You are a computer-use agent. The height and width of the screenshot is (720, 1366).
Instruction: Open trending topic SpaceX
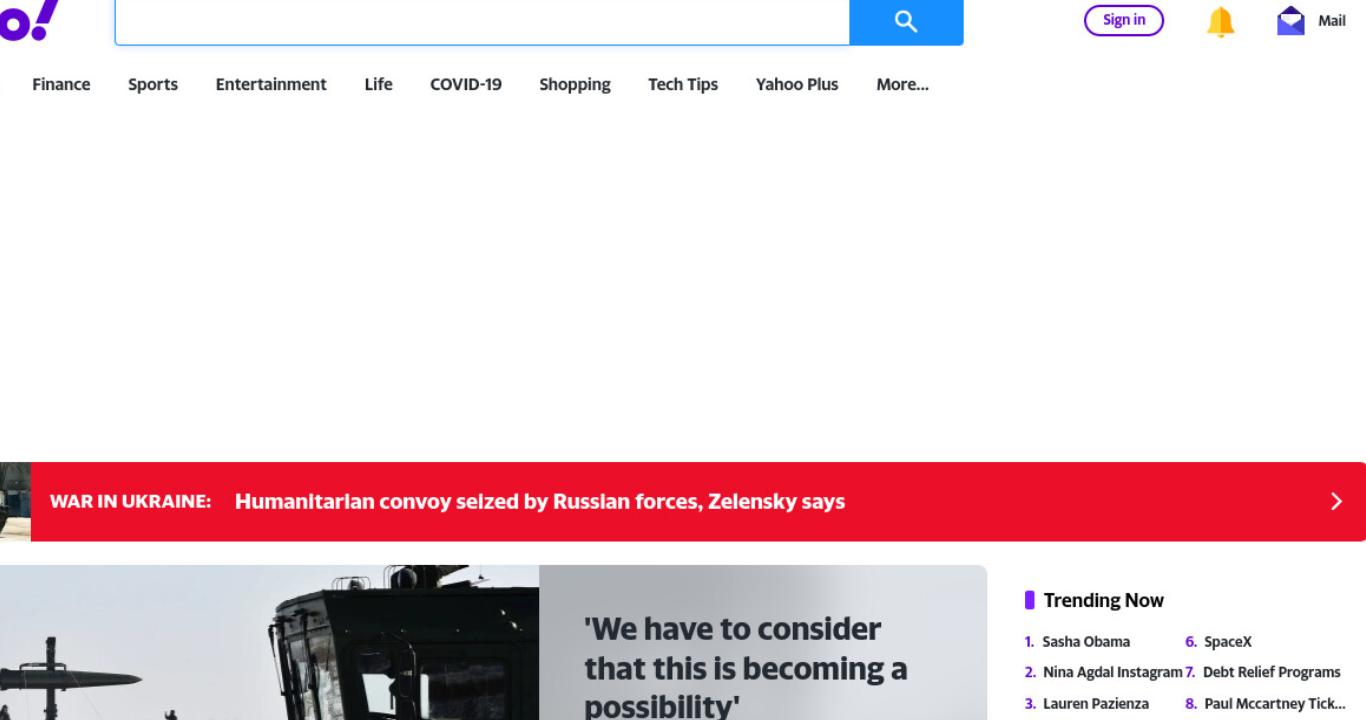click(x=1228, y=642)
